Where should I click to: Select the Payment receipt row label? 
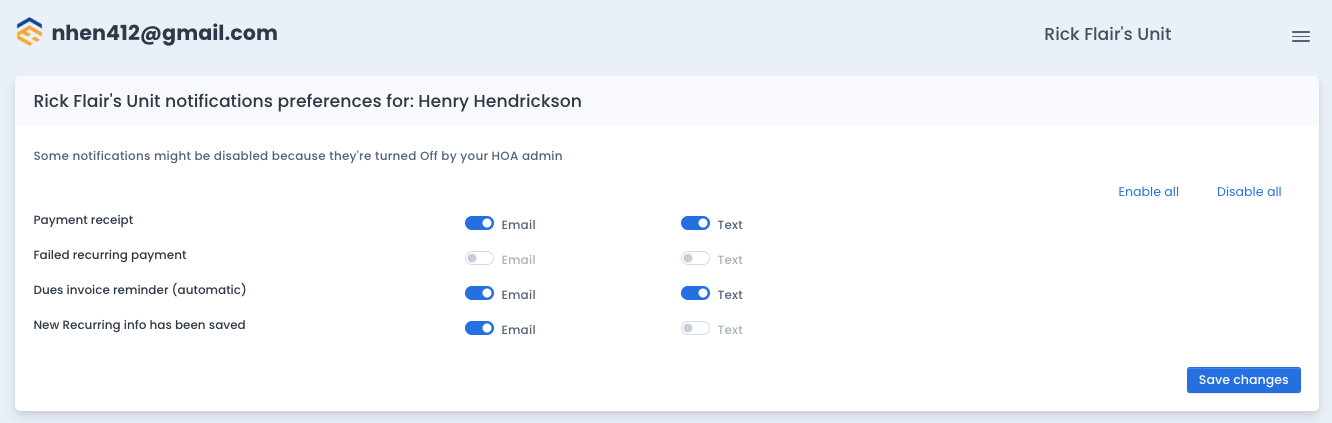83,220
